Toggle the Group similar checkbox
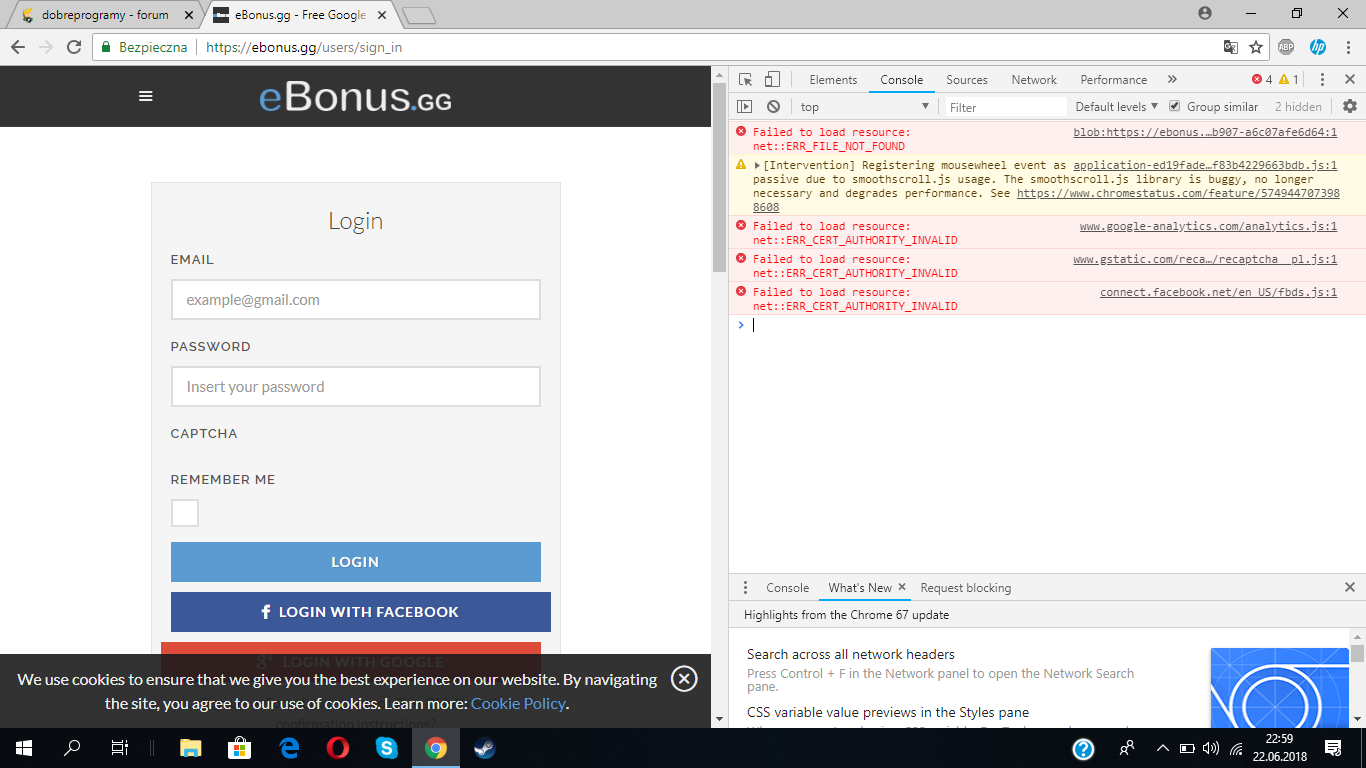Viewport: 1366px width, 768px height. tap(1175, 106)
